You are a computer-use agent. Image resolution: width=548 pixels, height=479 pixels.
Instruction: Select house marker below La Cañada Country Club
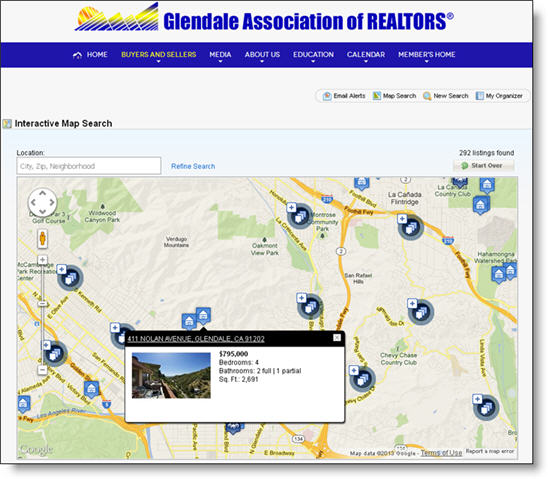tap(481, 205)
